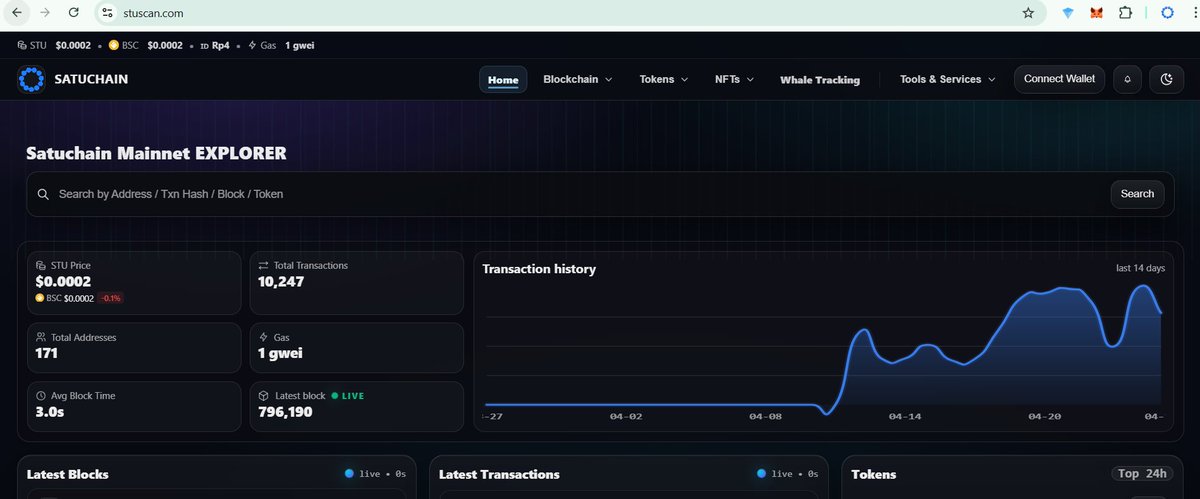
Task: Click the Avg Block Time clock icon
Action: tap(40, 396)
